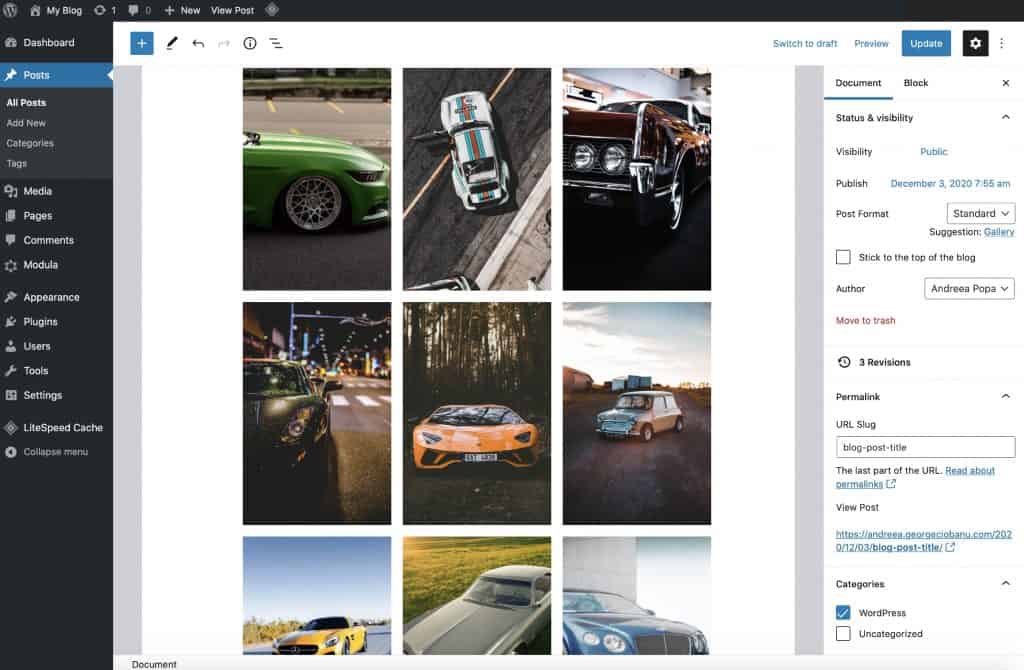The width and height of the screenshot is (1024, 670).
Task: Open Appearance menu
Action: pyautogui.click(x=56, y=297)
